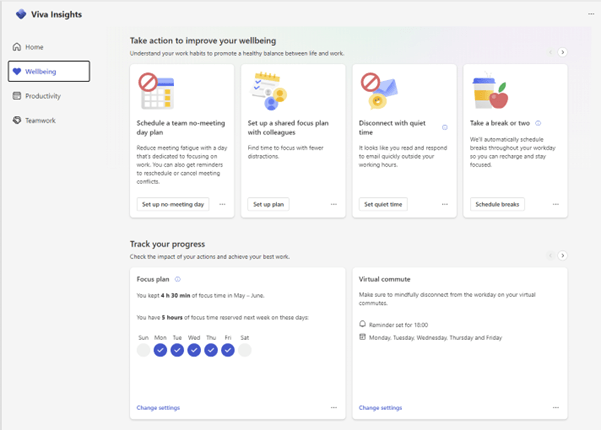Toggle Saturday focus day circle
Viewport: 601px width, 430px height.
pyautogui.click(x=245, y=350)
